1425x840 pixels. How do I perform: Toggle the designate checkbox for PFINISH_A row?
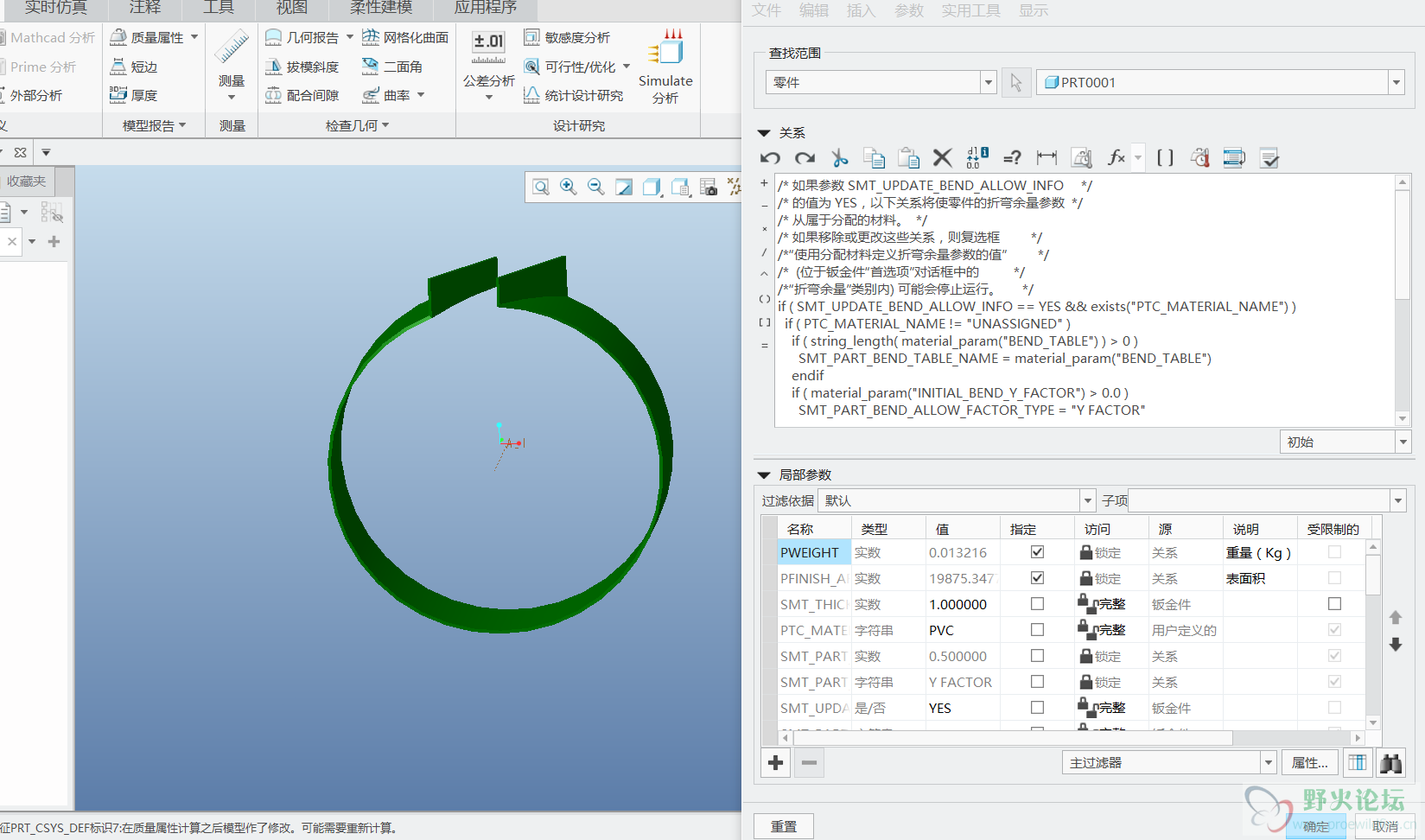click(x=1037, y=578)
